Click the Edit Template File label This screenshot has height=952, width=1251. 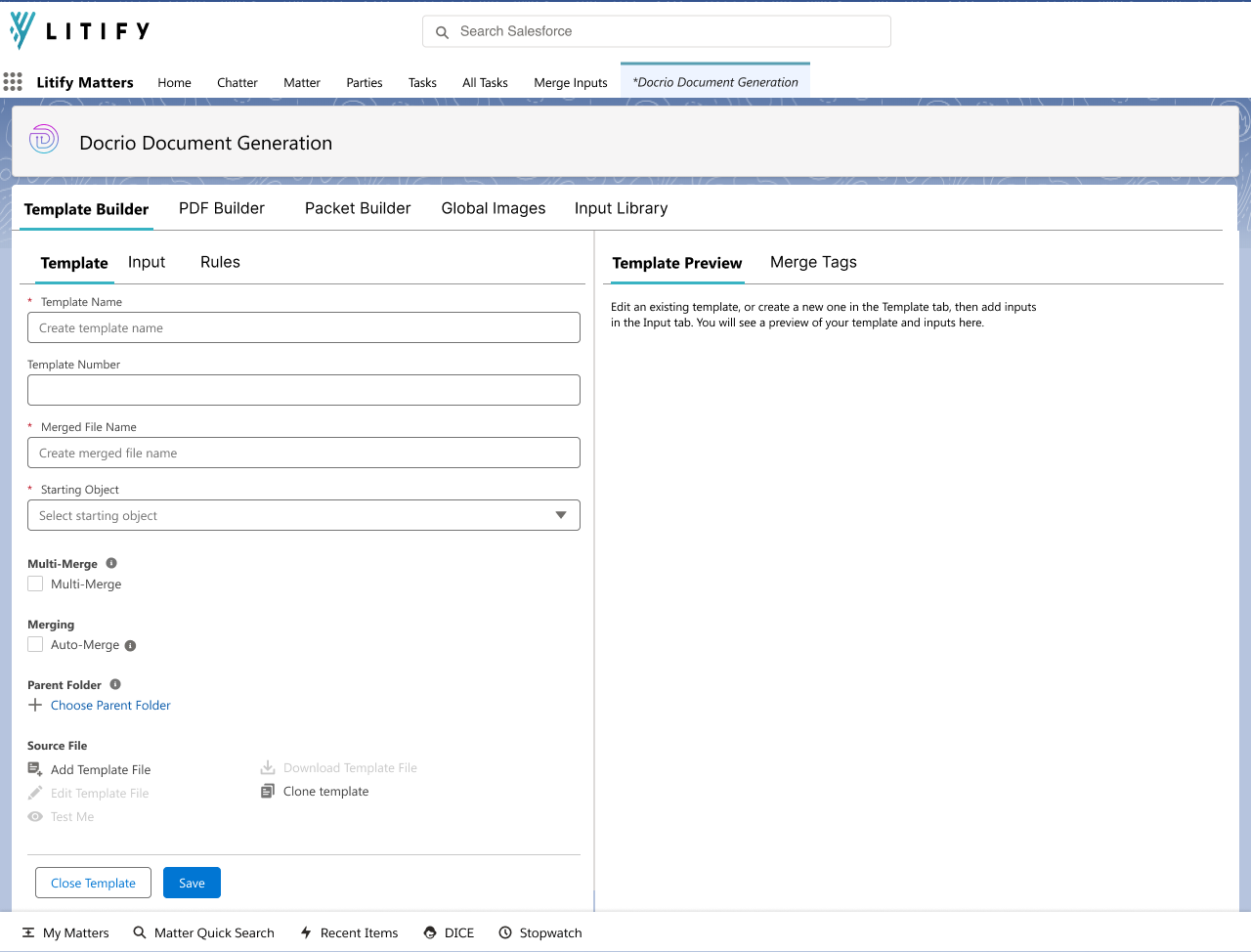pyautogui.click(x=100, y=793)
